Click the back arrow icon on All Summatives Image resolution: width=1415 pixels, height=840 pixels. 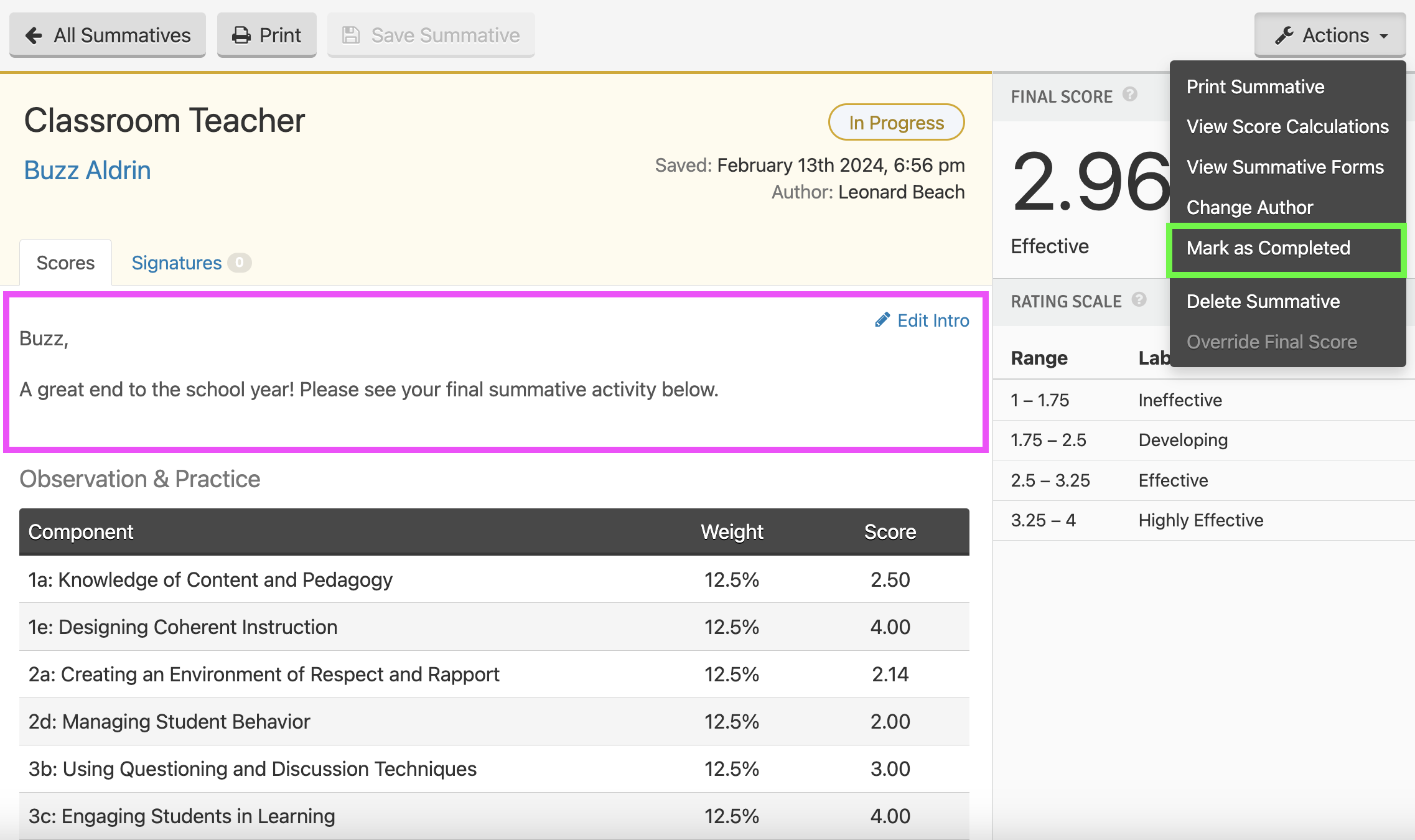pos(34,35)
